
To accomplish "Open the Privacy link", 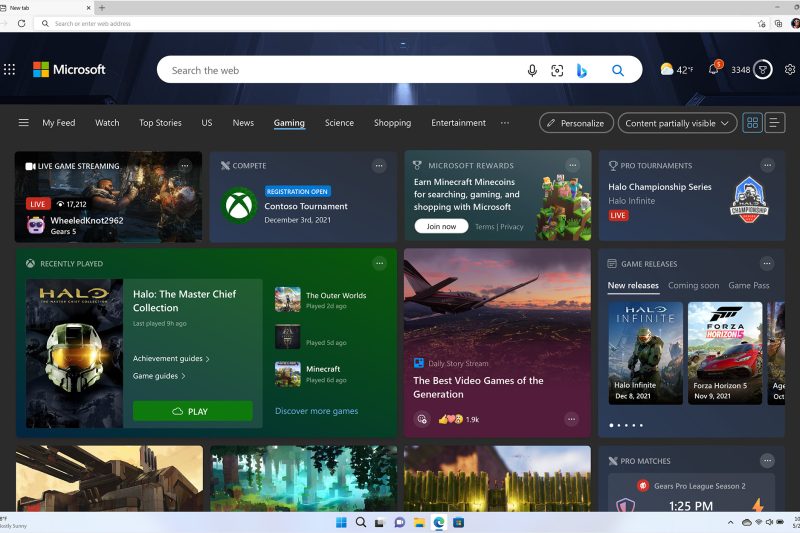I will pos(512,226).
